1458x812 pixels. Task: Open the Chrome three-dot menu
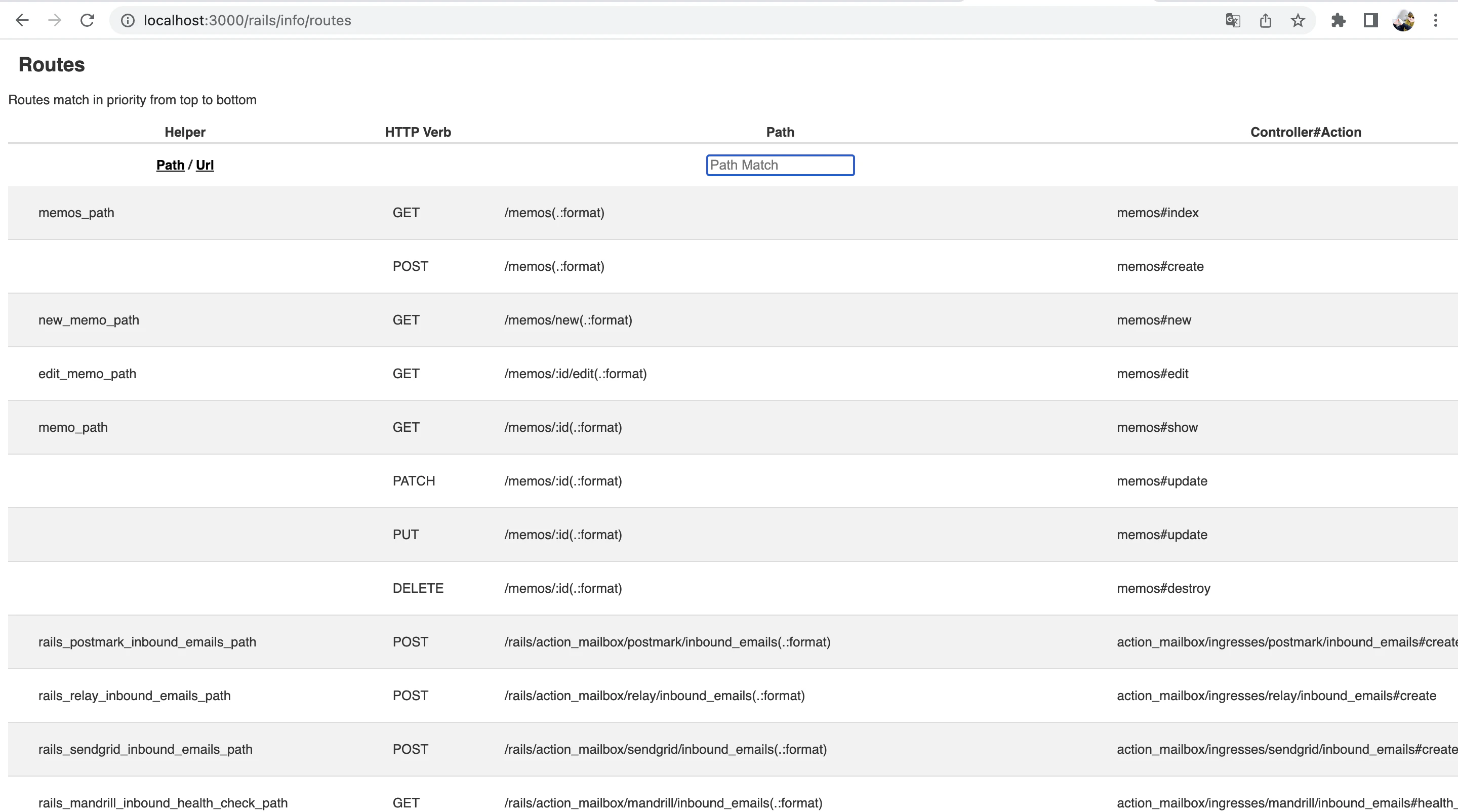pyautogui.click(x=1435, y=20)
